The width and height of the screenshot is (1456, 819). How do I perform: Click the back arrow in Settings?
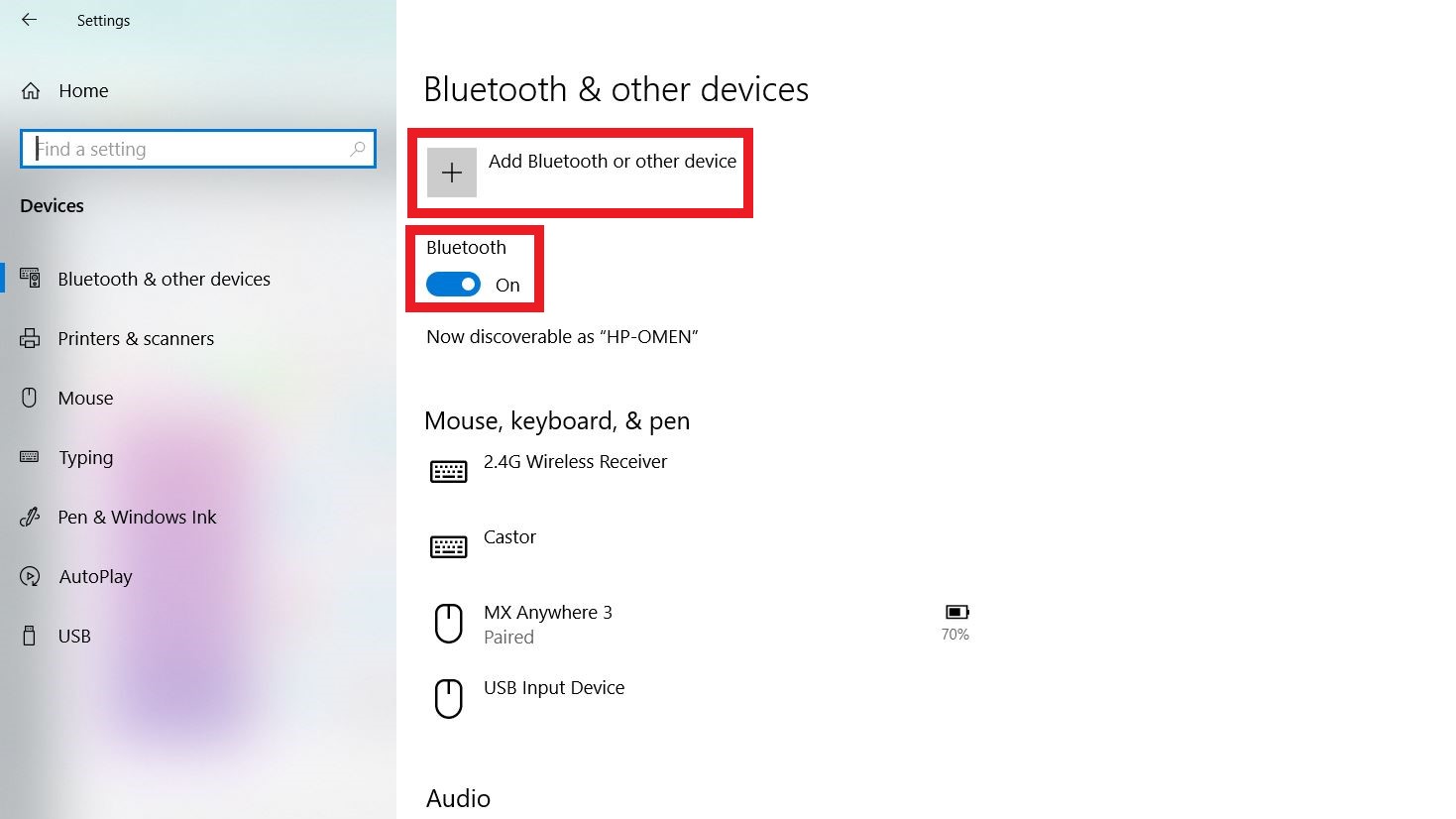click(30, 20)
